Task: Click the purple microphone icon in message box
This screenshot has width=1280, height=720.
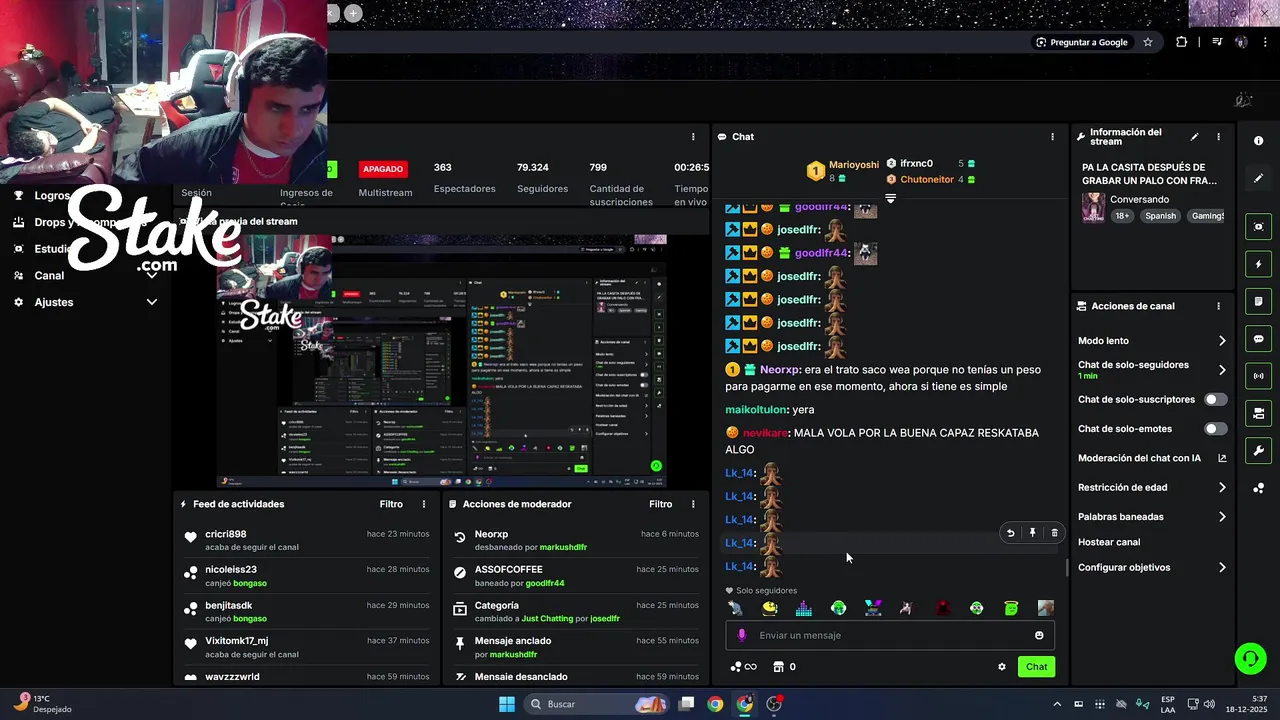Action: 741,635
